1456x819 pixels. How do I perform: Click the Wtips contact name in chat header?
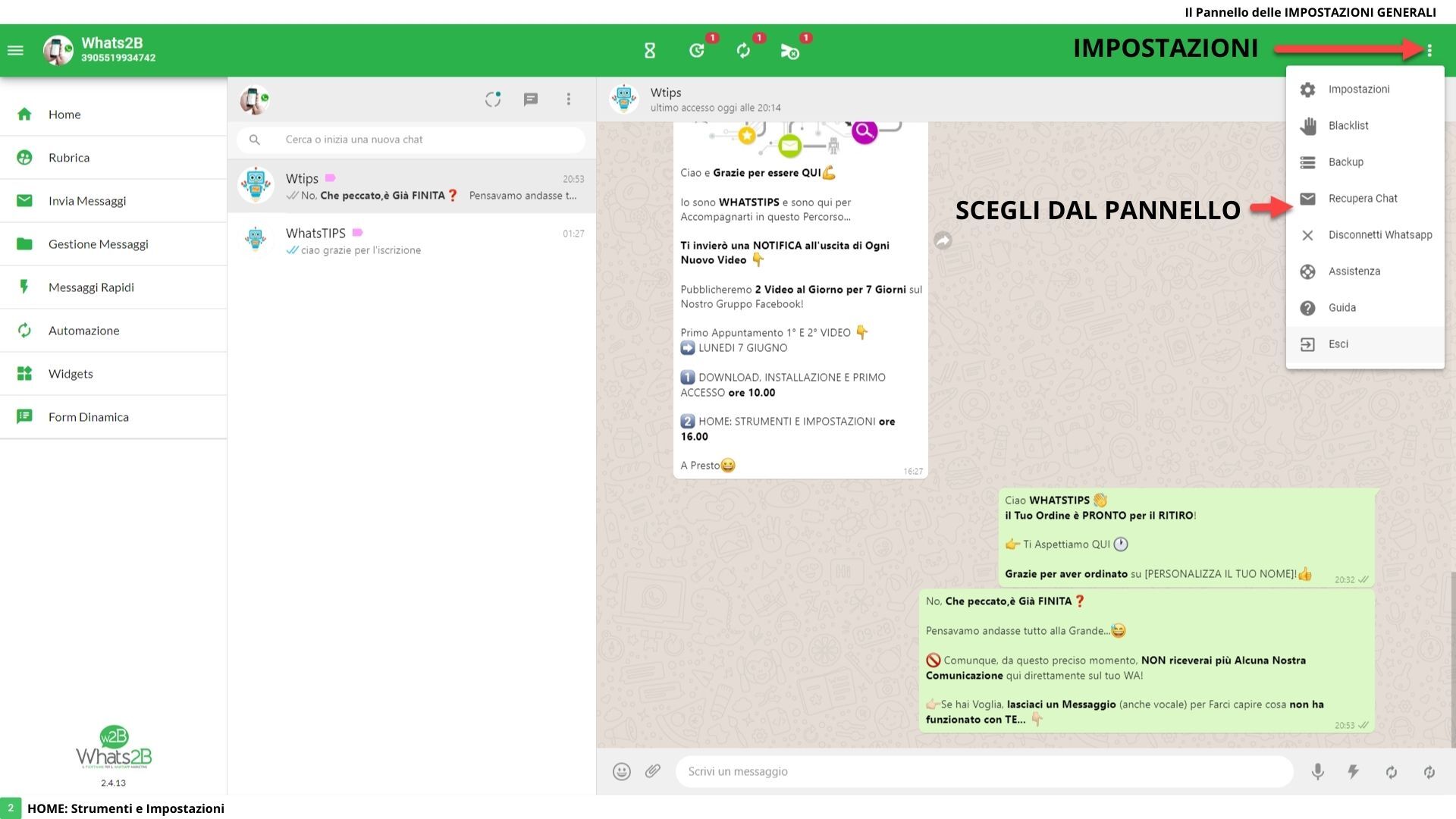tap(666, 93)
